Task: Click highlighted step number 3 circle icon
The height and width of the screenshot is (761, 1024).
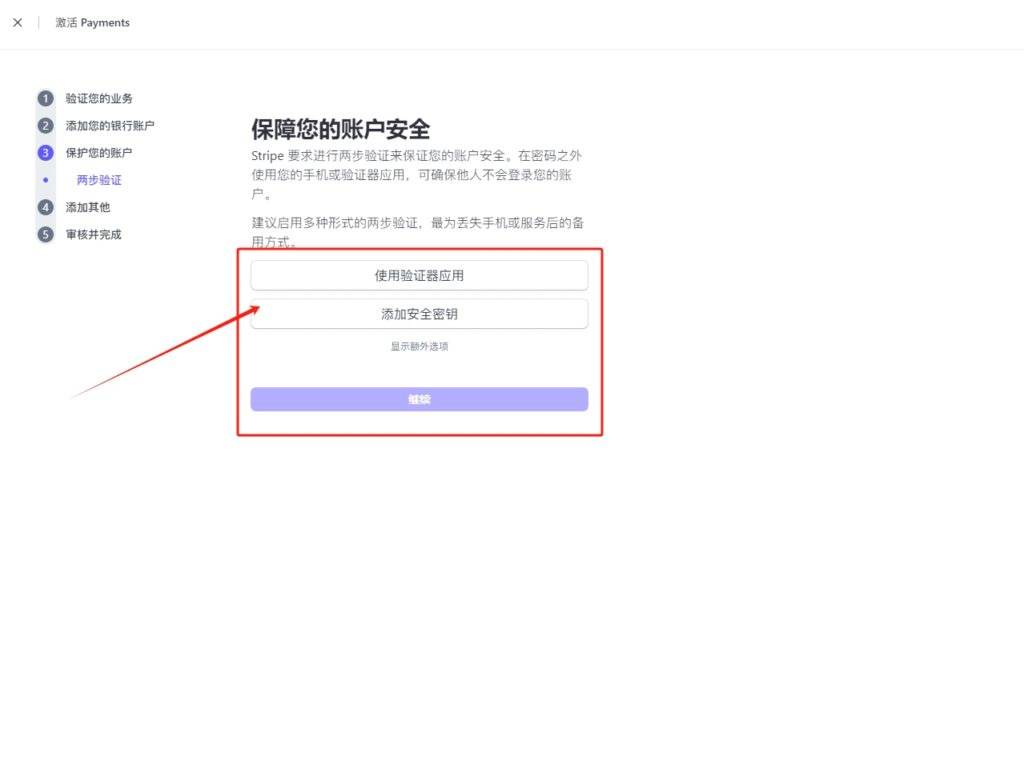Action: tap(45, 153)
